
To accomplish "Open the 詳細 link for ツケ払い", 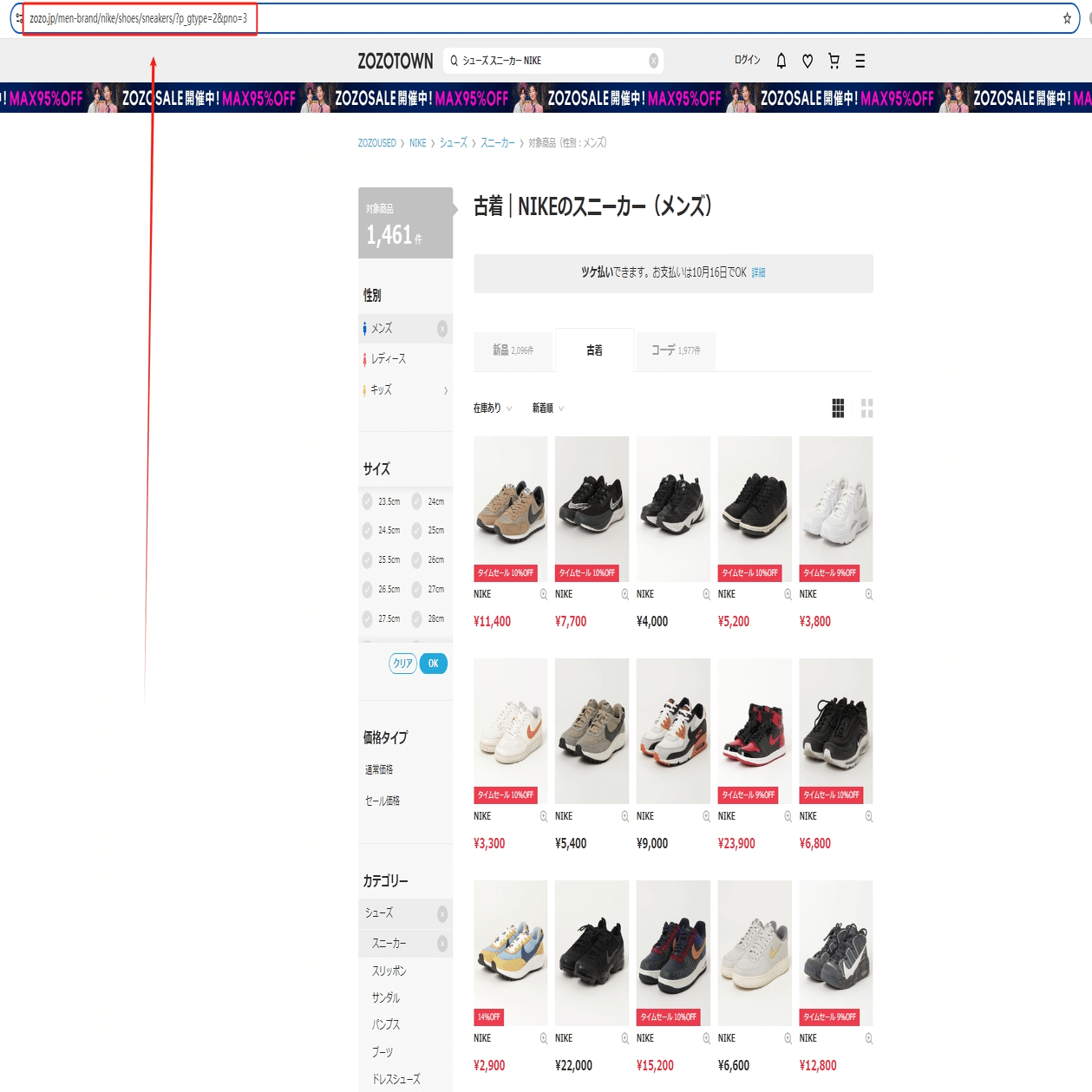I will tap(758, 273).
